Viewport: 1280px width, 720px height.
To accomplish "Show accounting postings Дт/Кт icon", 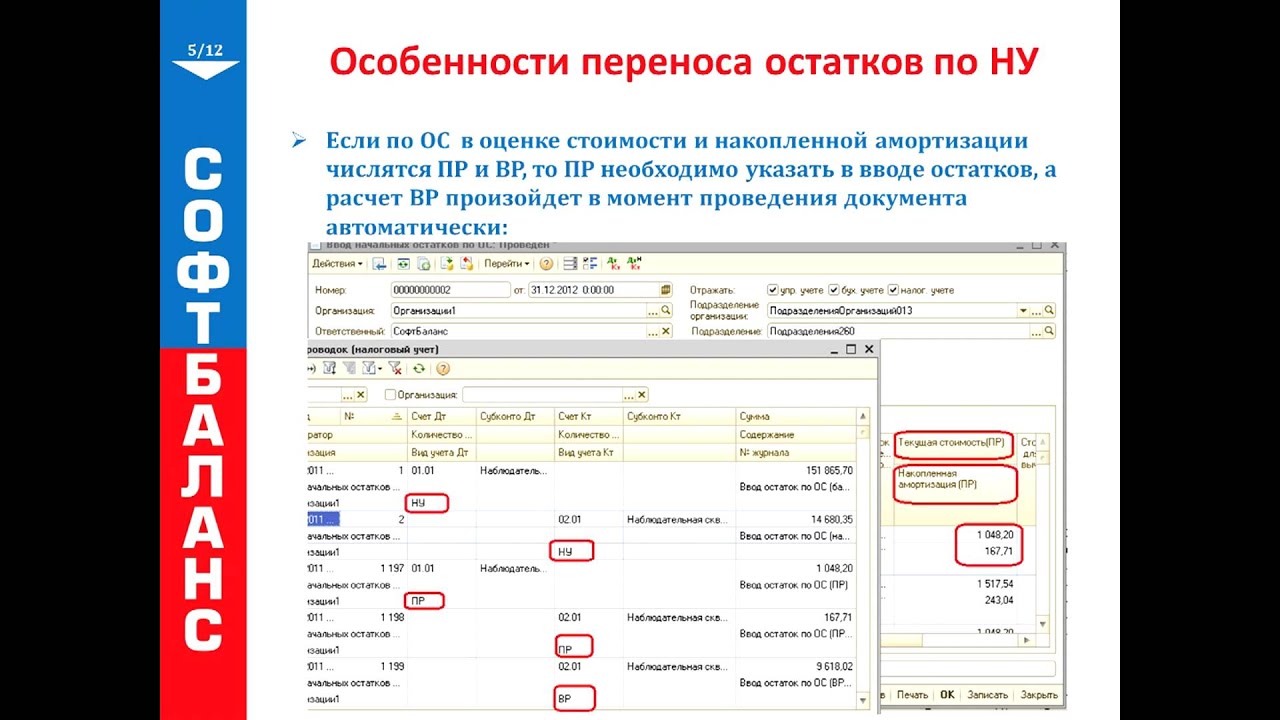I will [x=613, y=264].
